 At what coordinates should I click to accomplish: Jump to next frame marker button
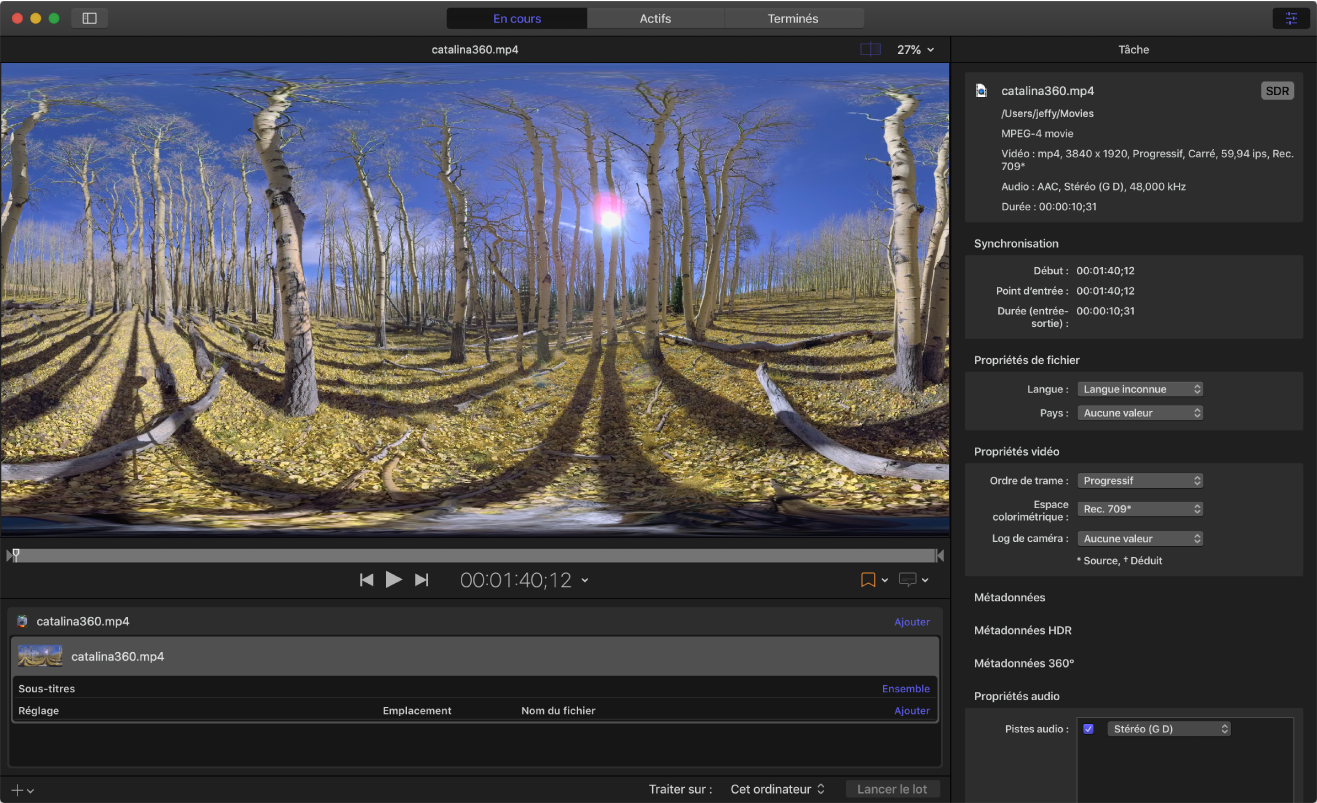pyautogui.click(x=421, y=580)
